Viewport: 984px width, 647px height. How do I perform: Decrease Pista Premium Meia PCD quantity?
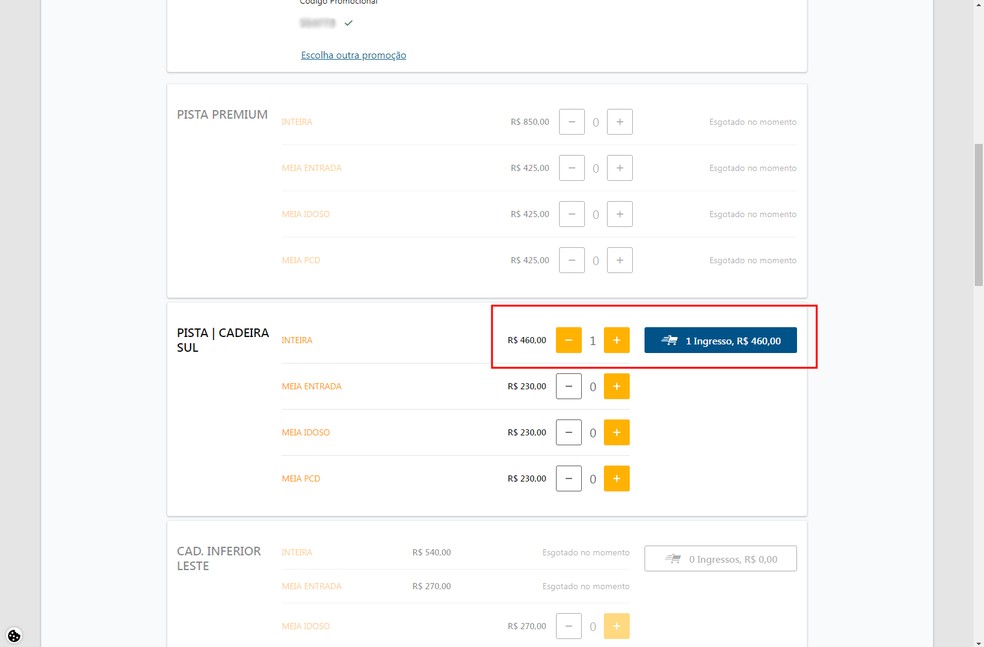pyautogui.click(x=572, y=260)
